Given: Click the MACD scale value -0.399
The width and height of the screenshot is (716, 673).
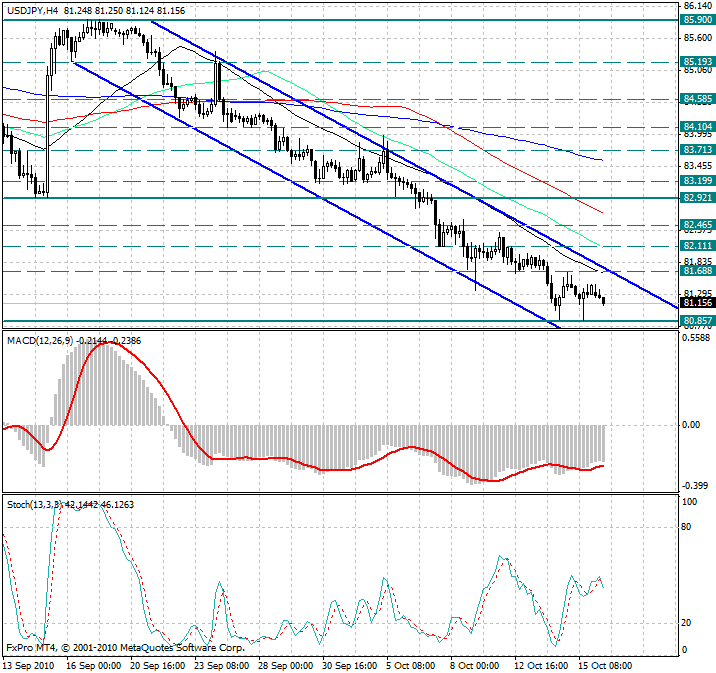Looking at the screenshot, I should tap(696, 486).
